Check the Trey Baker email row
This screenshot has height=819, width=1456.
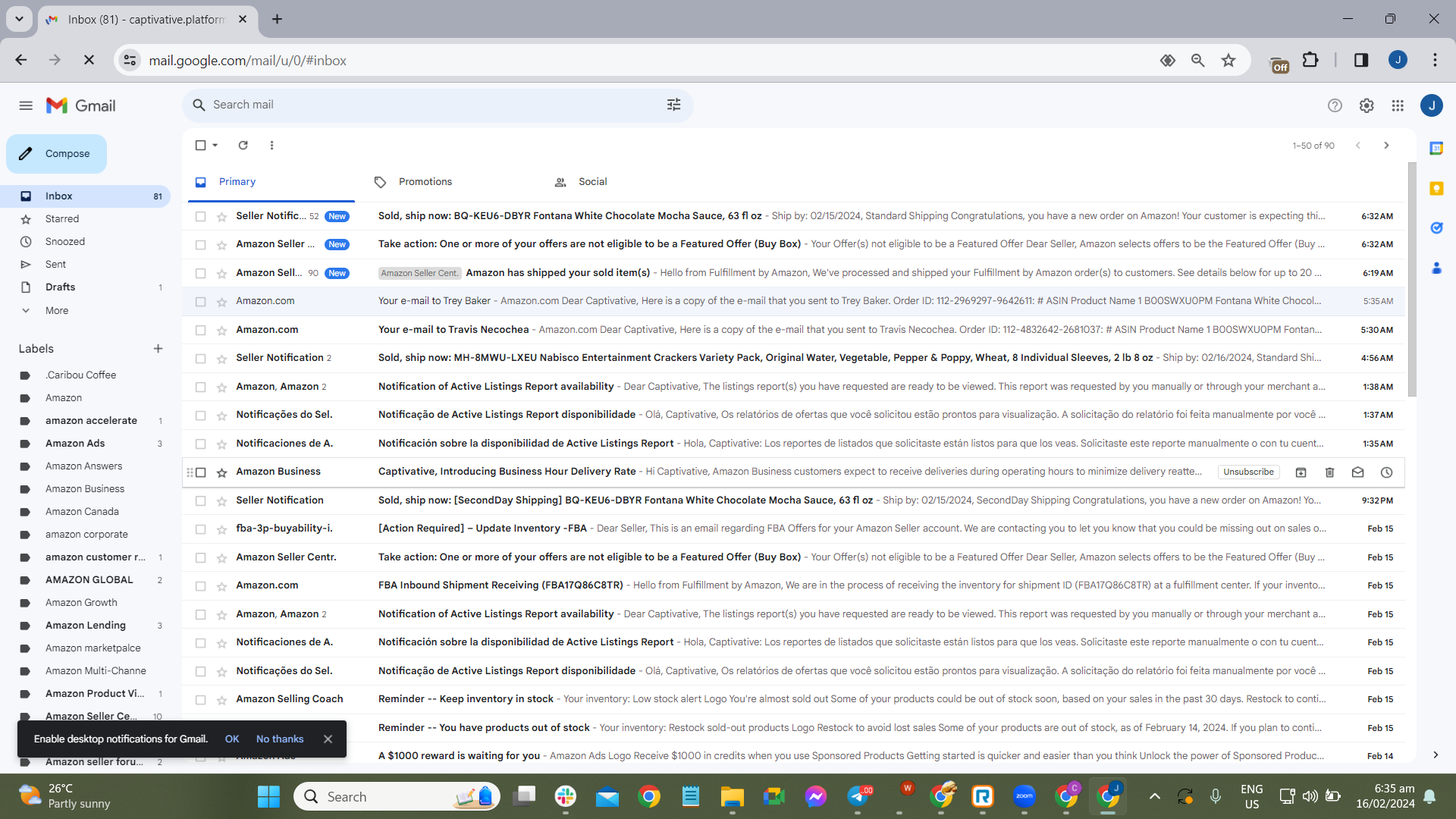[x=200, y=301]
